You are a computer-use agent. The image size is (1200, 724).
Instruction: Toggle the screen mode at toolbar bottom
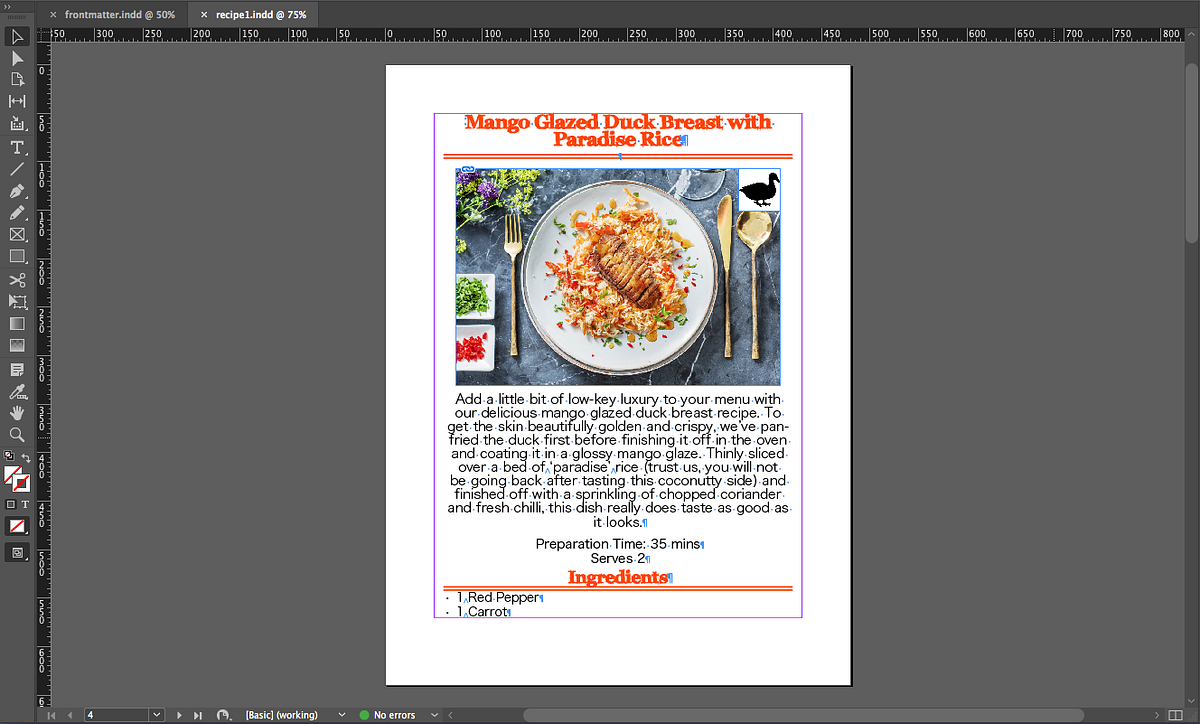tap(17, 551)
